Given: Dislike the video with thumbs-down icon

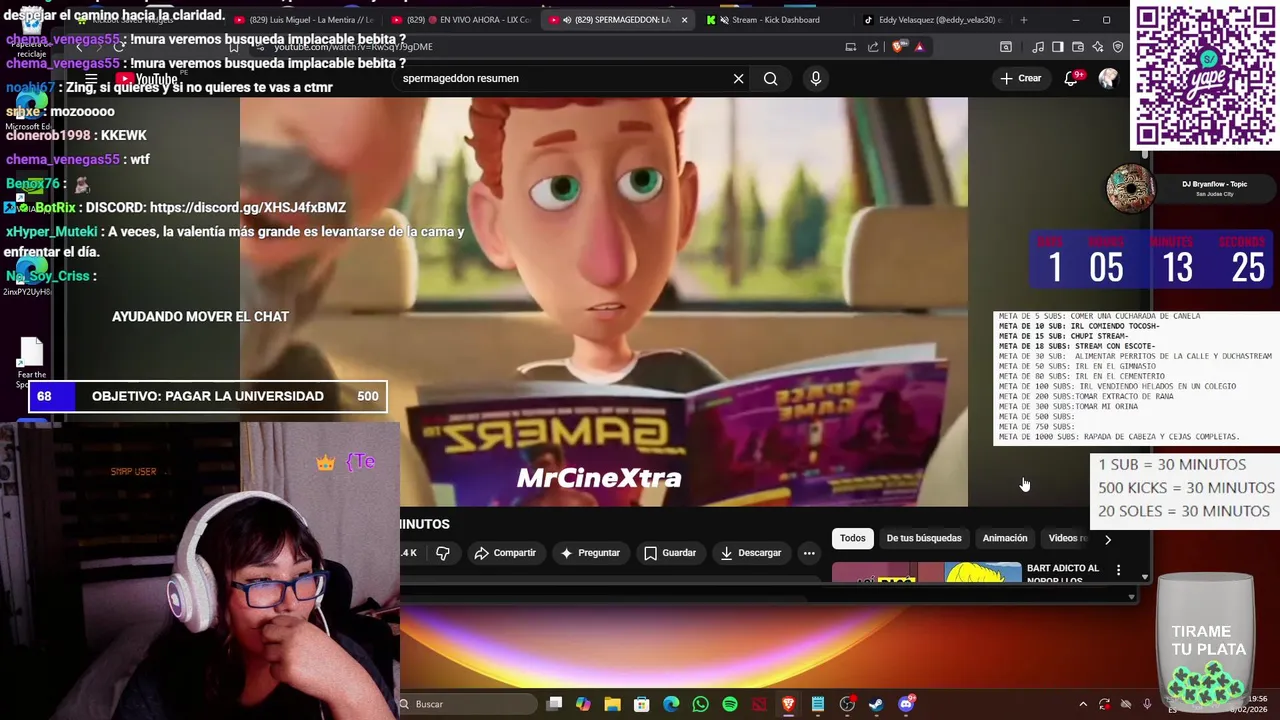Looking at the screenshot, I should tap(443, 553).
